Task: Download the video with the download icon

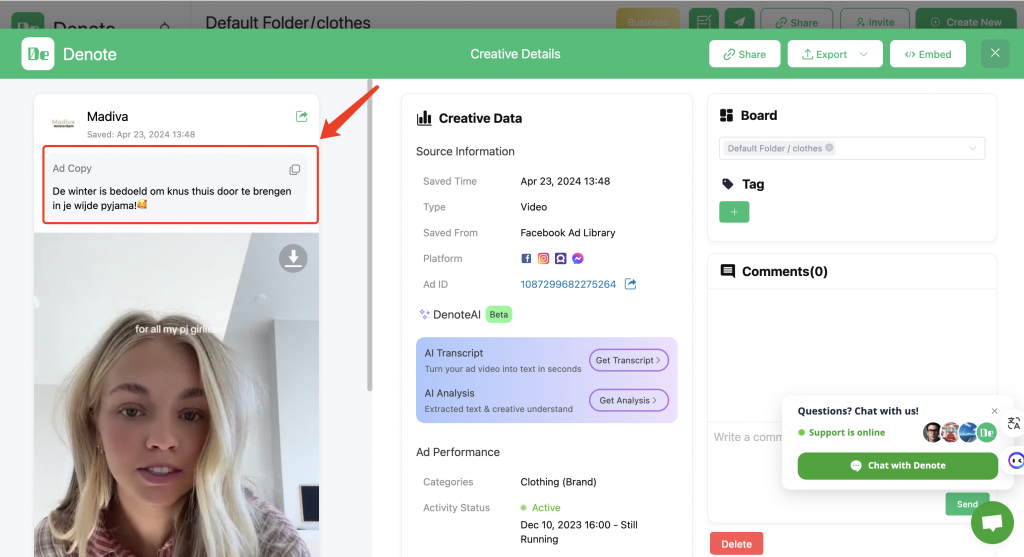Action: (293, 259)
